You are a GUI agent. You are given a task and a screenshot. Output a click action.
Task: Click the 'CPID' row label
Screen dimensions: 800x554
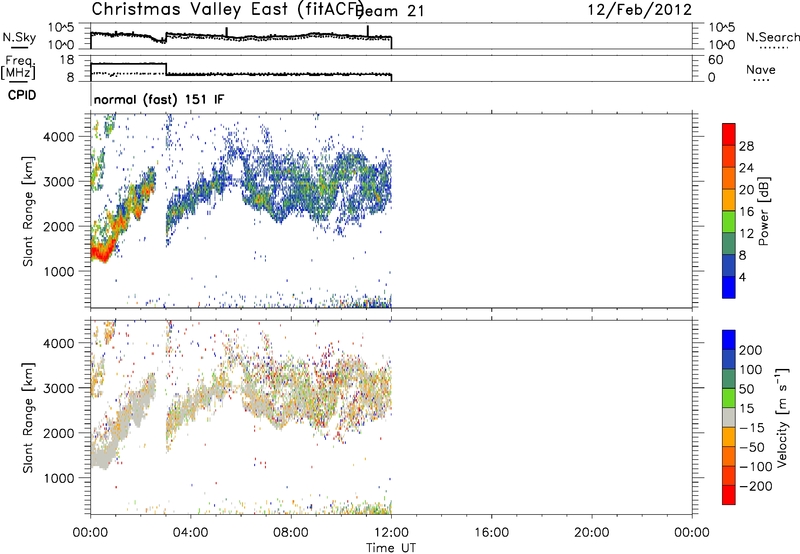pyautogui.click(x=22, y=95)
